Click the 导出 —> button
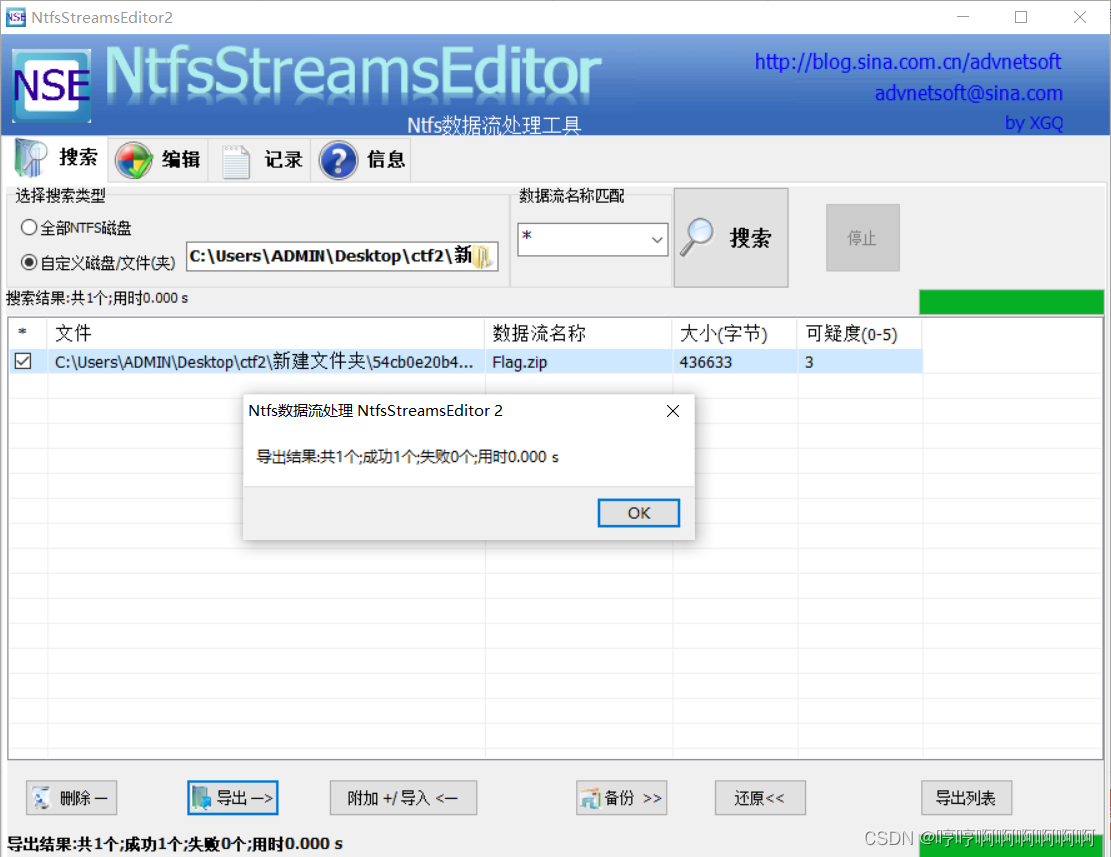Viewport: 1111px width, 857px height. pos(232,798)
